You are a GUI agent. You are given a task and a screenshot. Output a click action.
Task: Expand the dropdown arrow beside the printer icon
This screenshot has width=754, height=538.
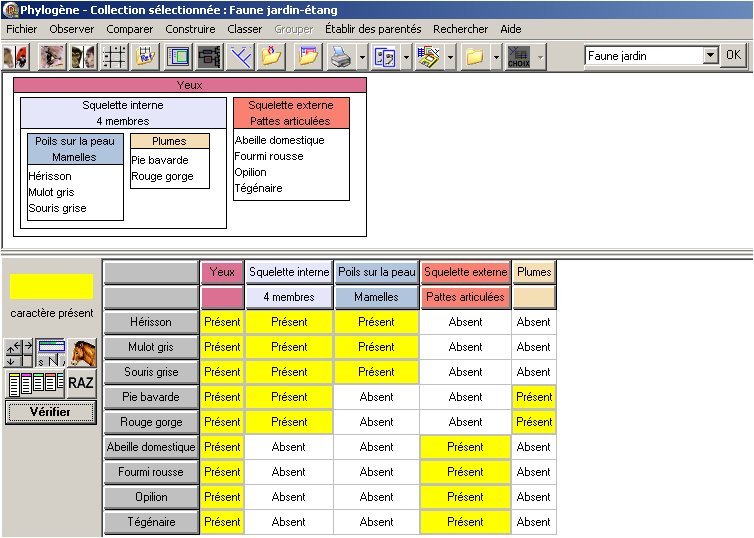point(361,57)
